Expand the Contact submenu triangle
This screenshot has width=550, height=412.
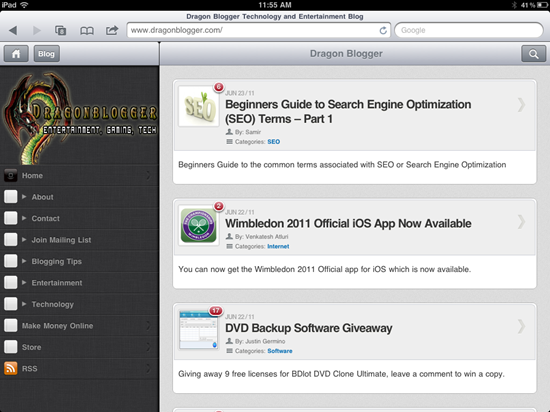point(24,218)
